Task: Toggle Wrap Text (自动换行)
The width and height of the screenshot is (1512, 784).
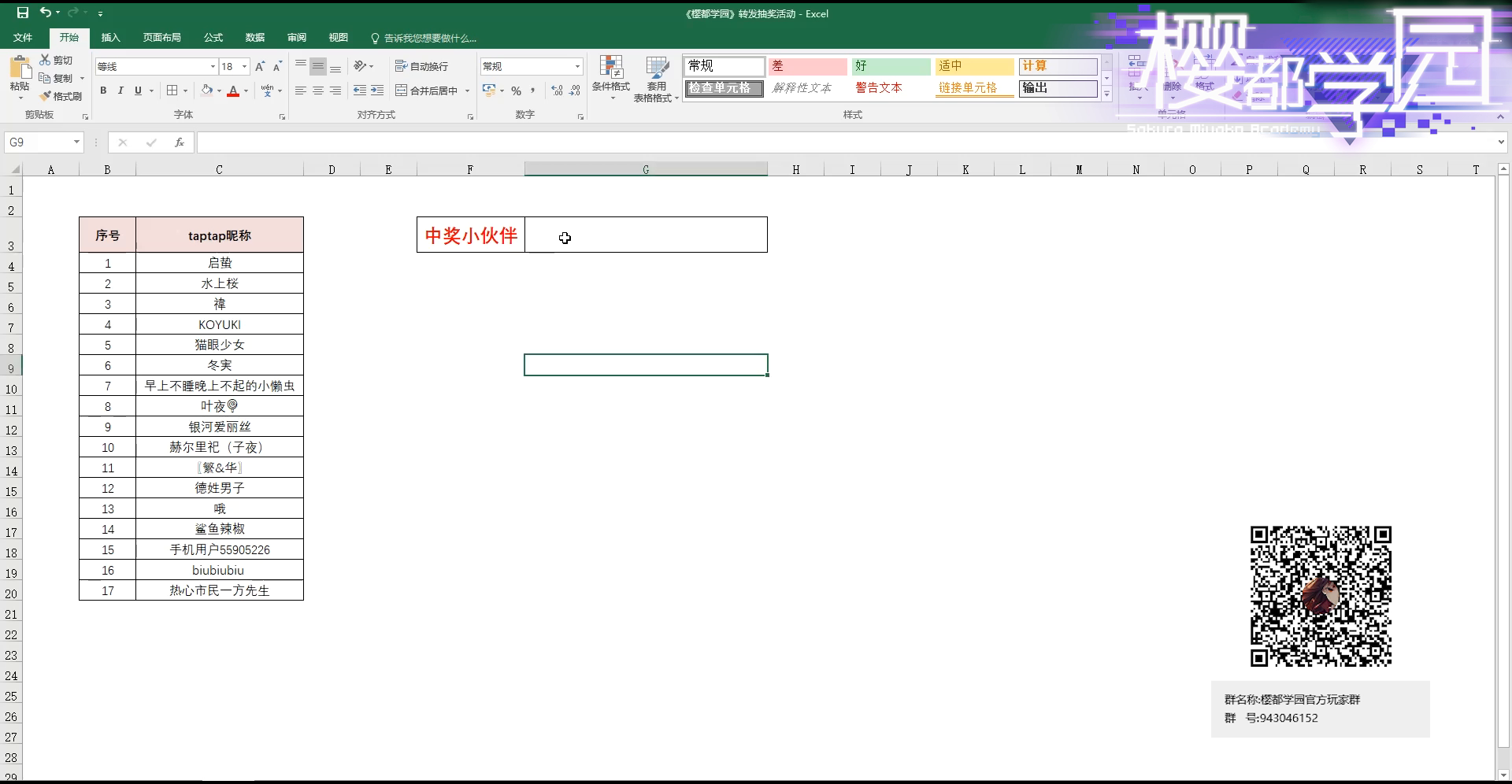Action: (x=422, y=67)
